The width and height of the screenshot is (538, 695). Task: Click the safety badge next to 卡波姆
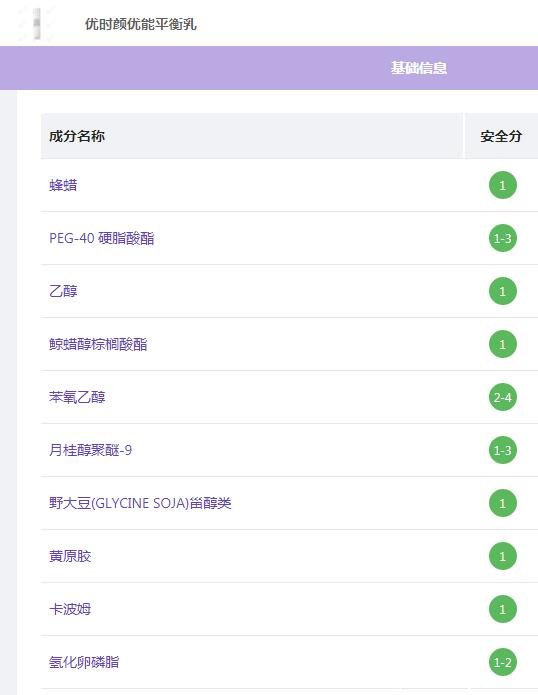point(503,609)
